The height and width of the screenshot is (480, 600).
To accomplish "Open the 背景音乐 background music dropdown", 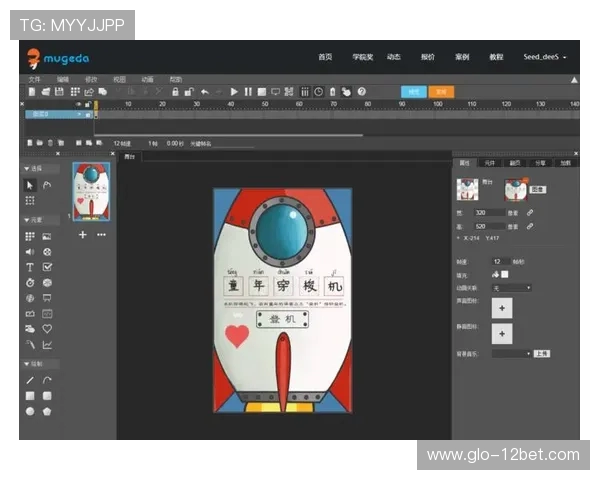I will [x=512, y=353].
